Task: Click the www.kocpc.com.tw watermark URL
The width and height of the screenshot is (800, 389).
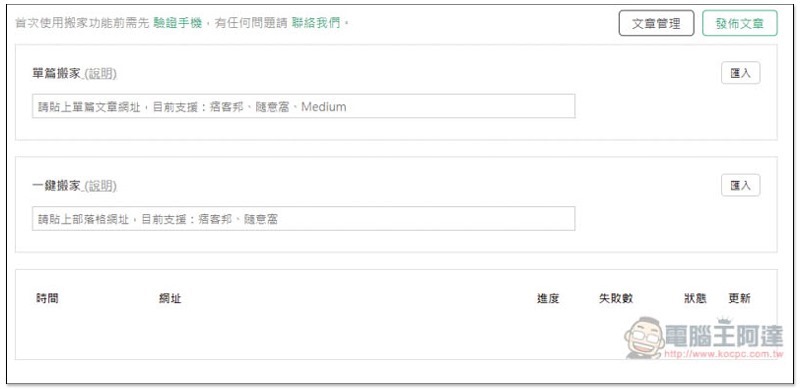Action: 725,354
